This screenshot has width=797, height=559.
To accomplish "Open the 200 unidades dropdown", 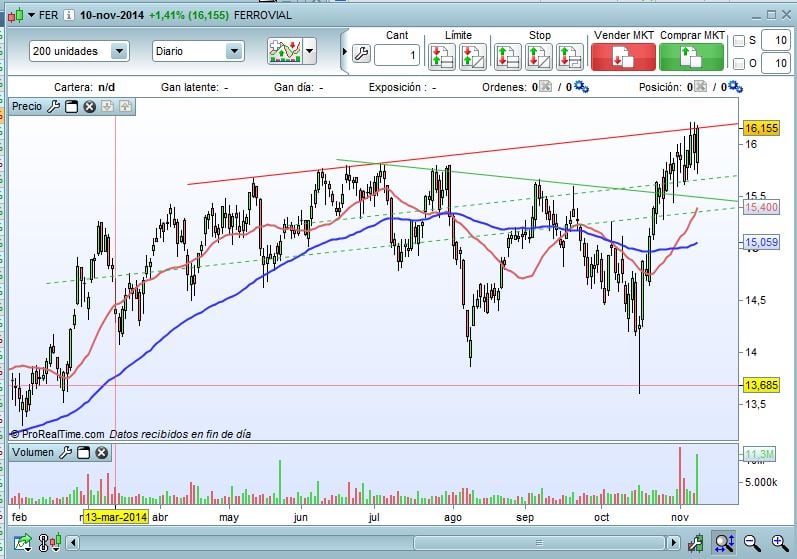I will click(79, 51).
